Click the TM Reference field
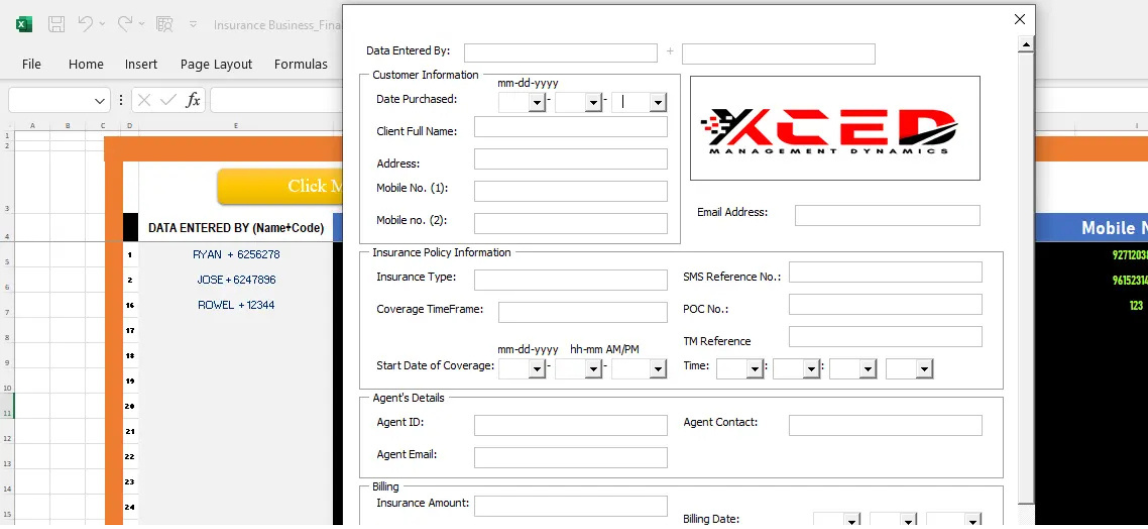The height and width of the screenshot is (529, 1148). tap(885, 337)
